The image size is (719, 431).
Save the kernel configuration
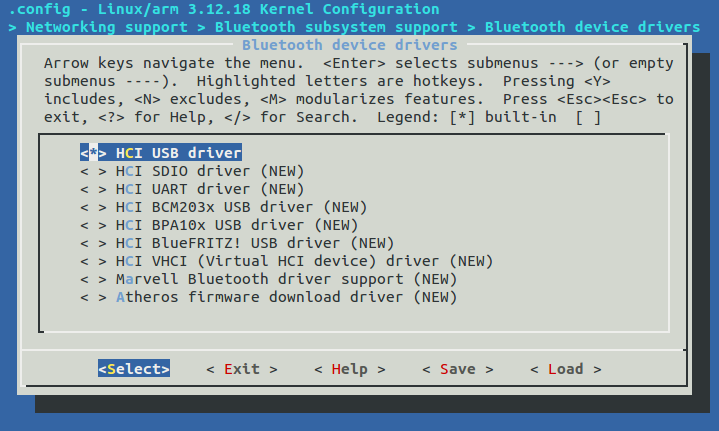[x=458, y=369]
